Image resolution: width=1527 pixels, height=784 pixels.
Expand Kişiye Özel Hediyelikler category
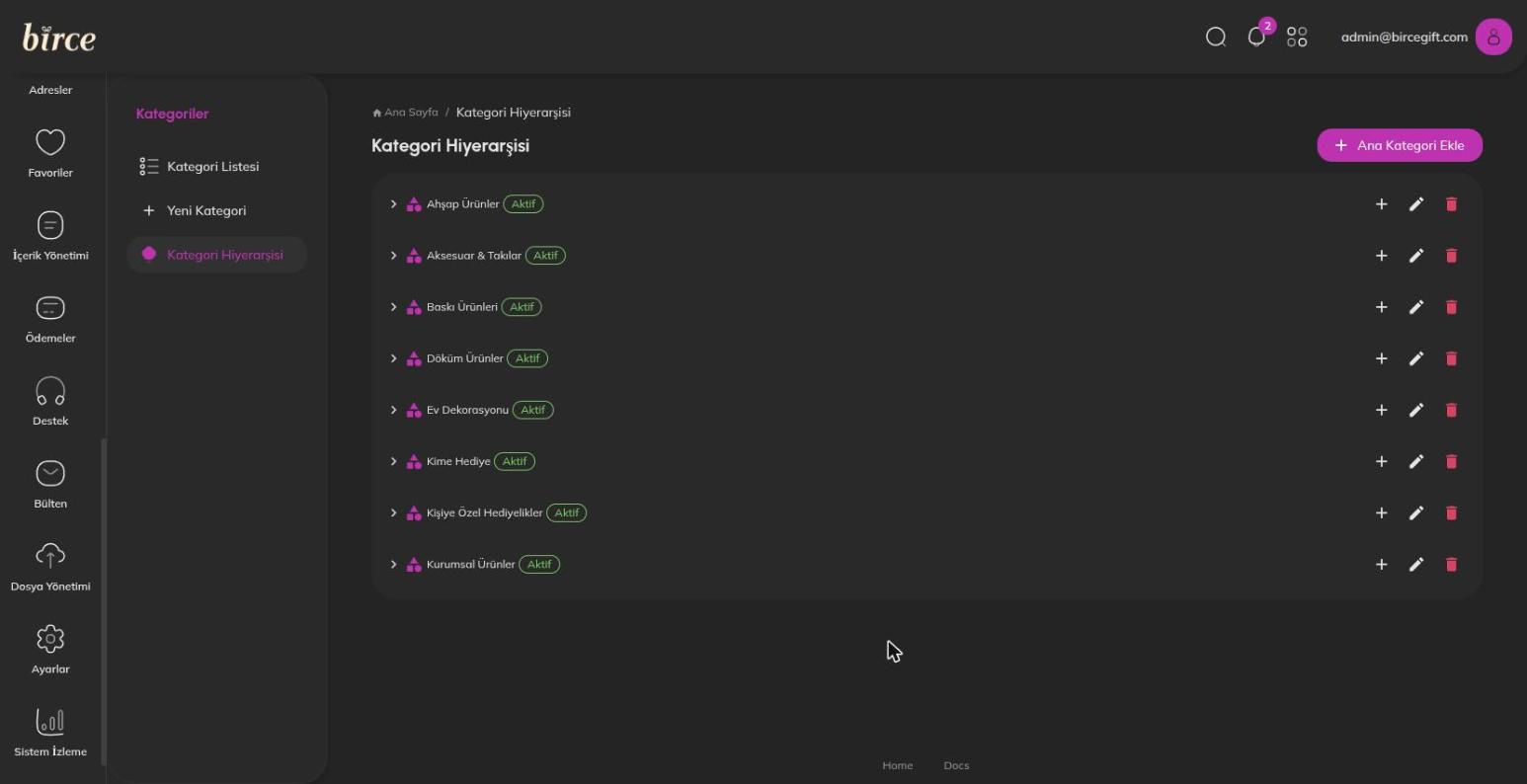[x=393, y=512]
